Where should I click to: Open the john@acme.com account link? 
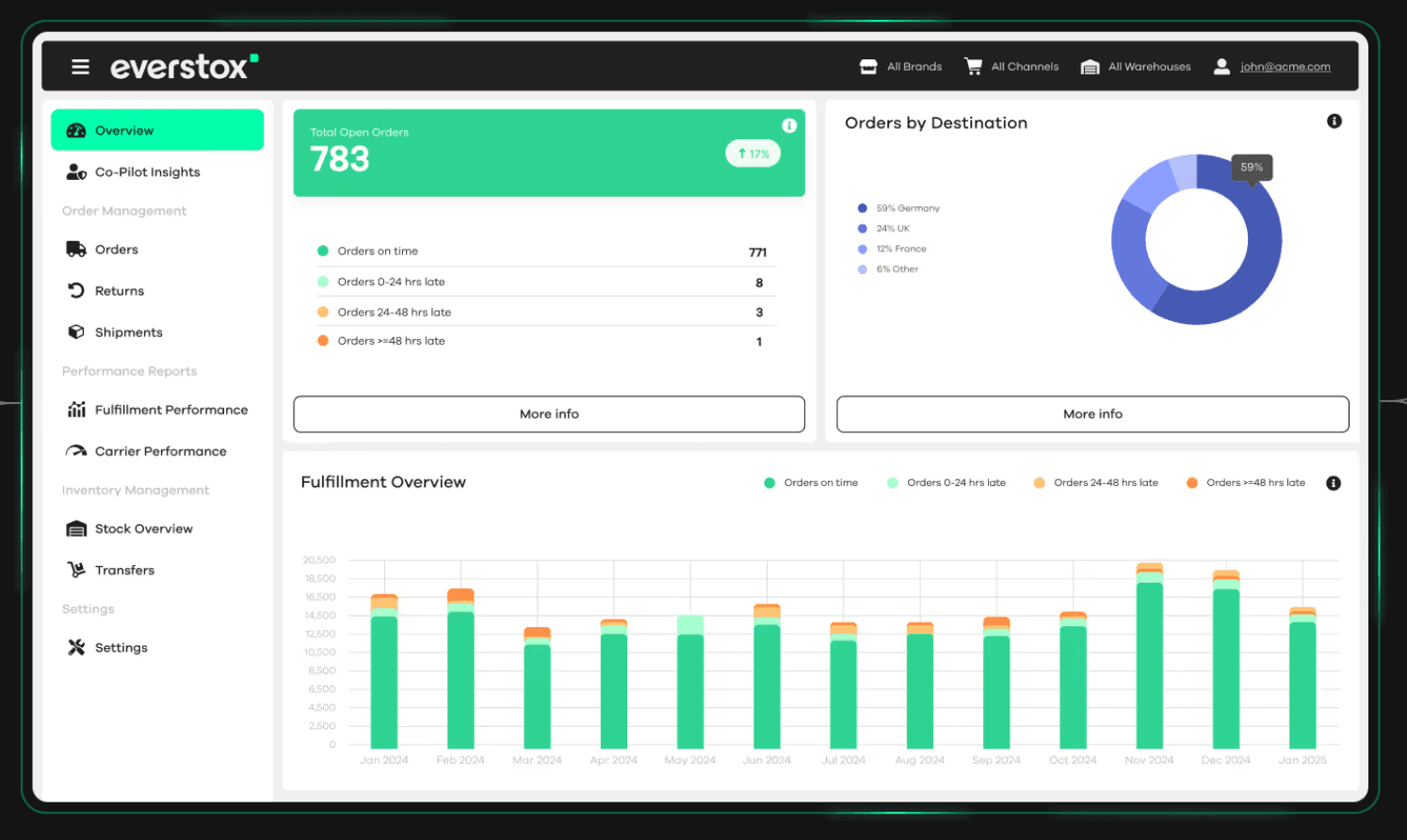pos(1285,67)
